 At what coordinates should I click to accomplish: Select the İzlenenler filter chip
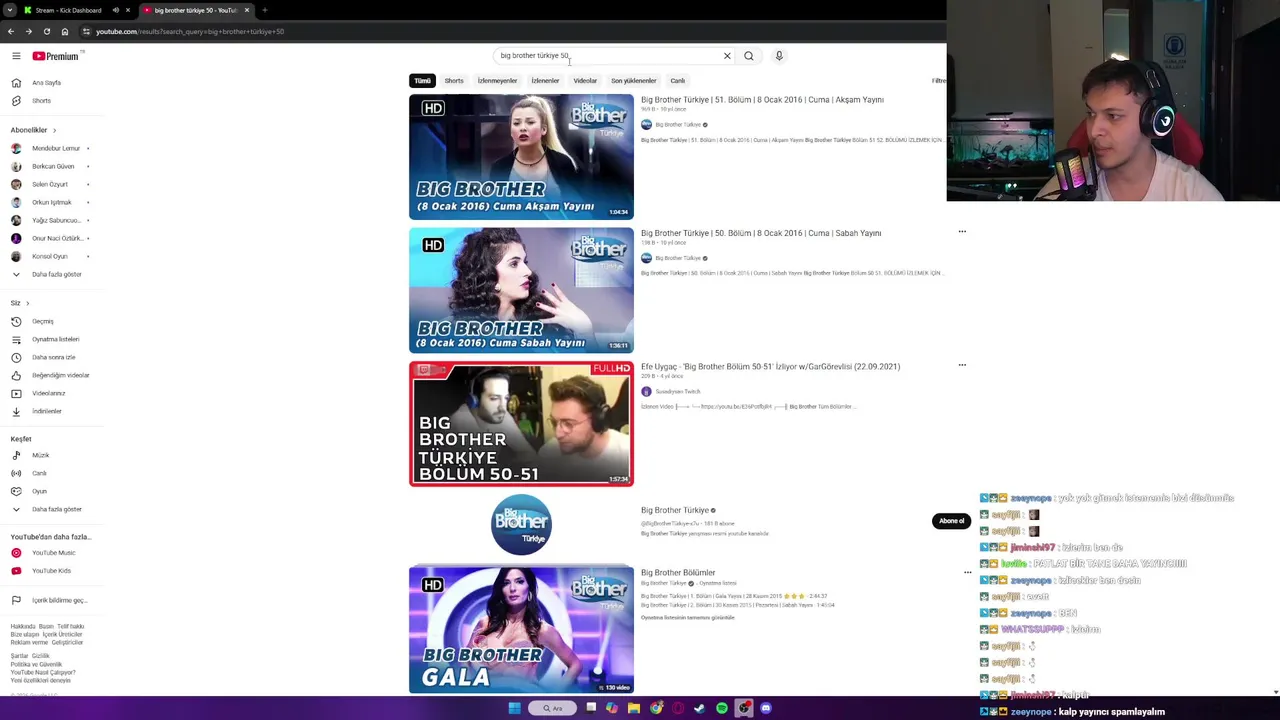click(x=545, y=81)
